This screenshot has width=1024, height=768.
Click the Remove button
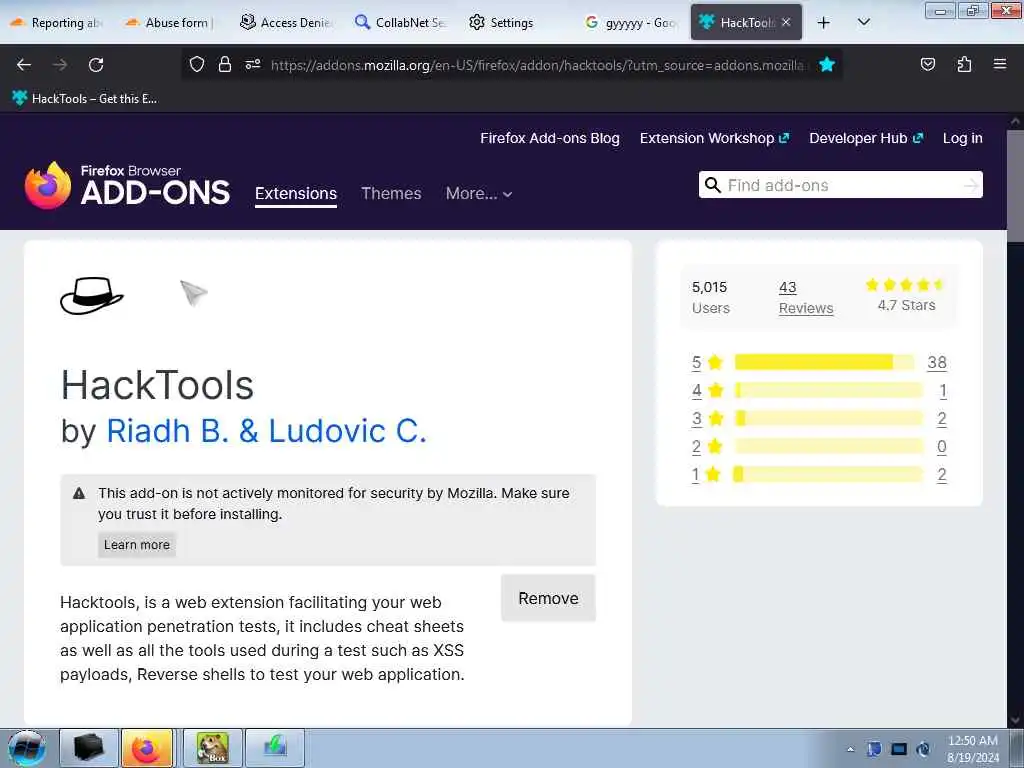click(548, 598)
